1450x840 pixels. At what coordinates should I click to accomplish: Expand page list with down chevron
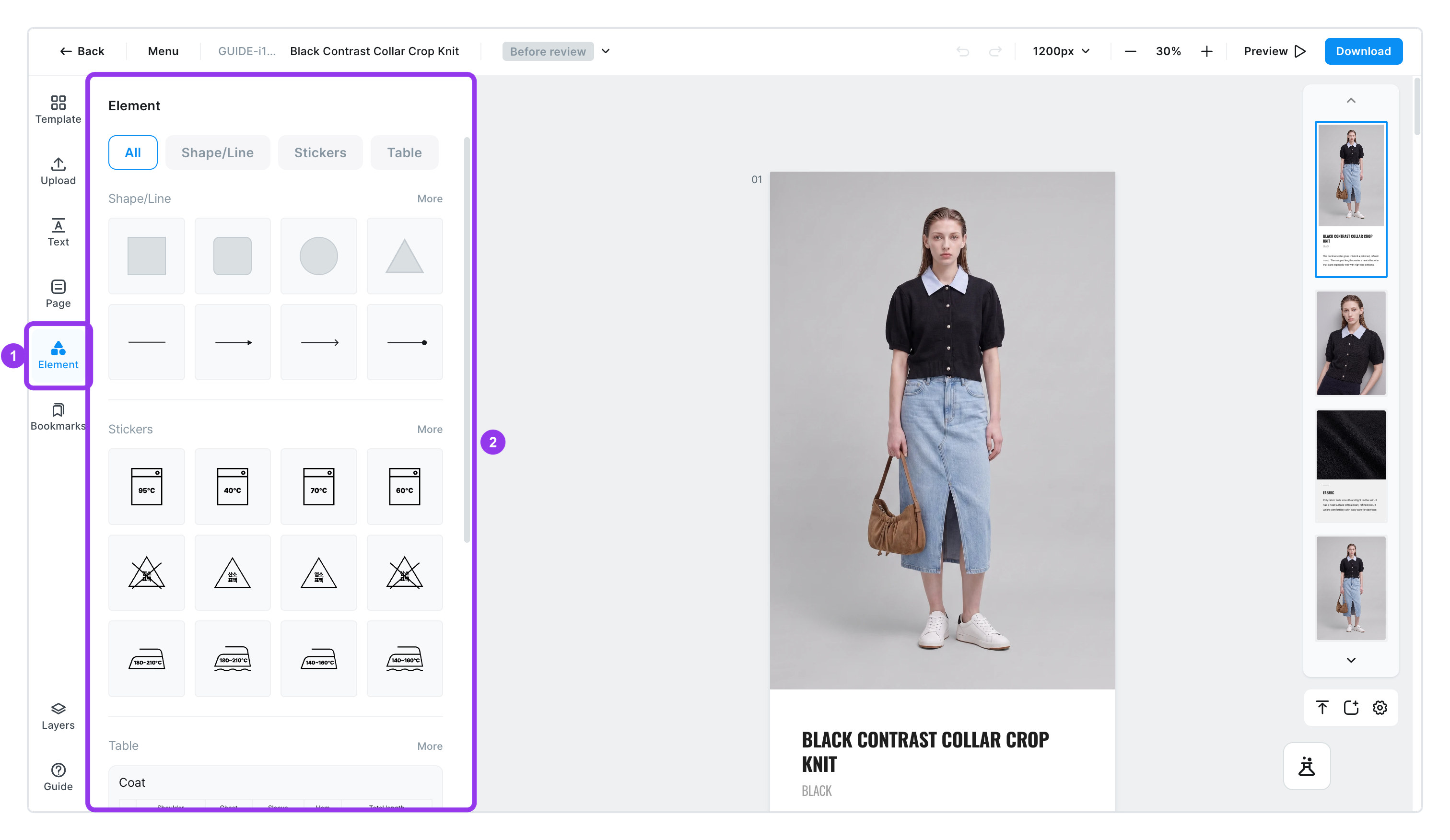pyautogui.click(x=1351, y=660)
